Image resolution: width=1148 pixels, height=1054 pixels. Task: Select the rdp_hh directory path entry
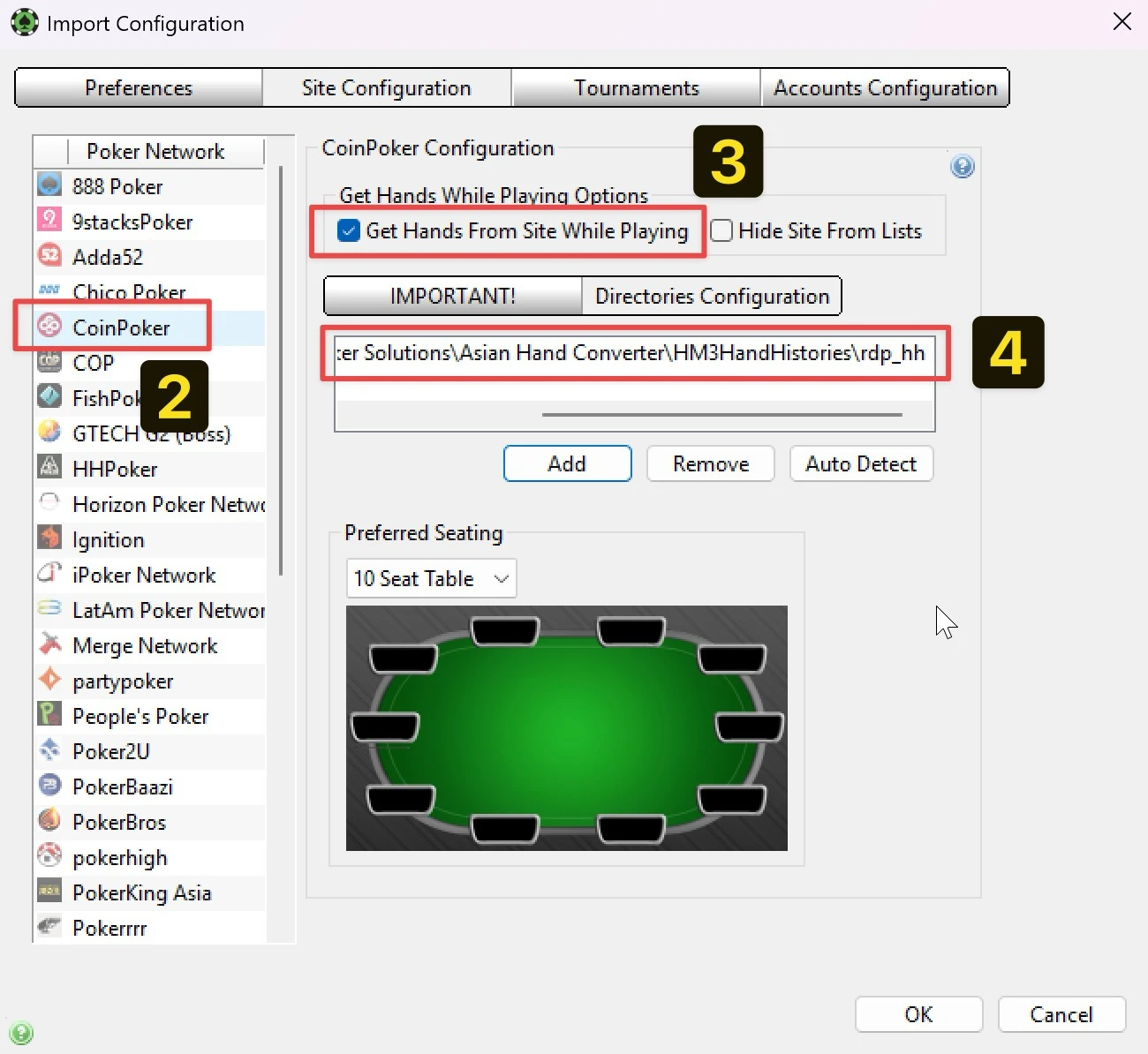634,353
